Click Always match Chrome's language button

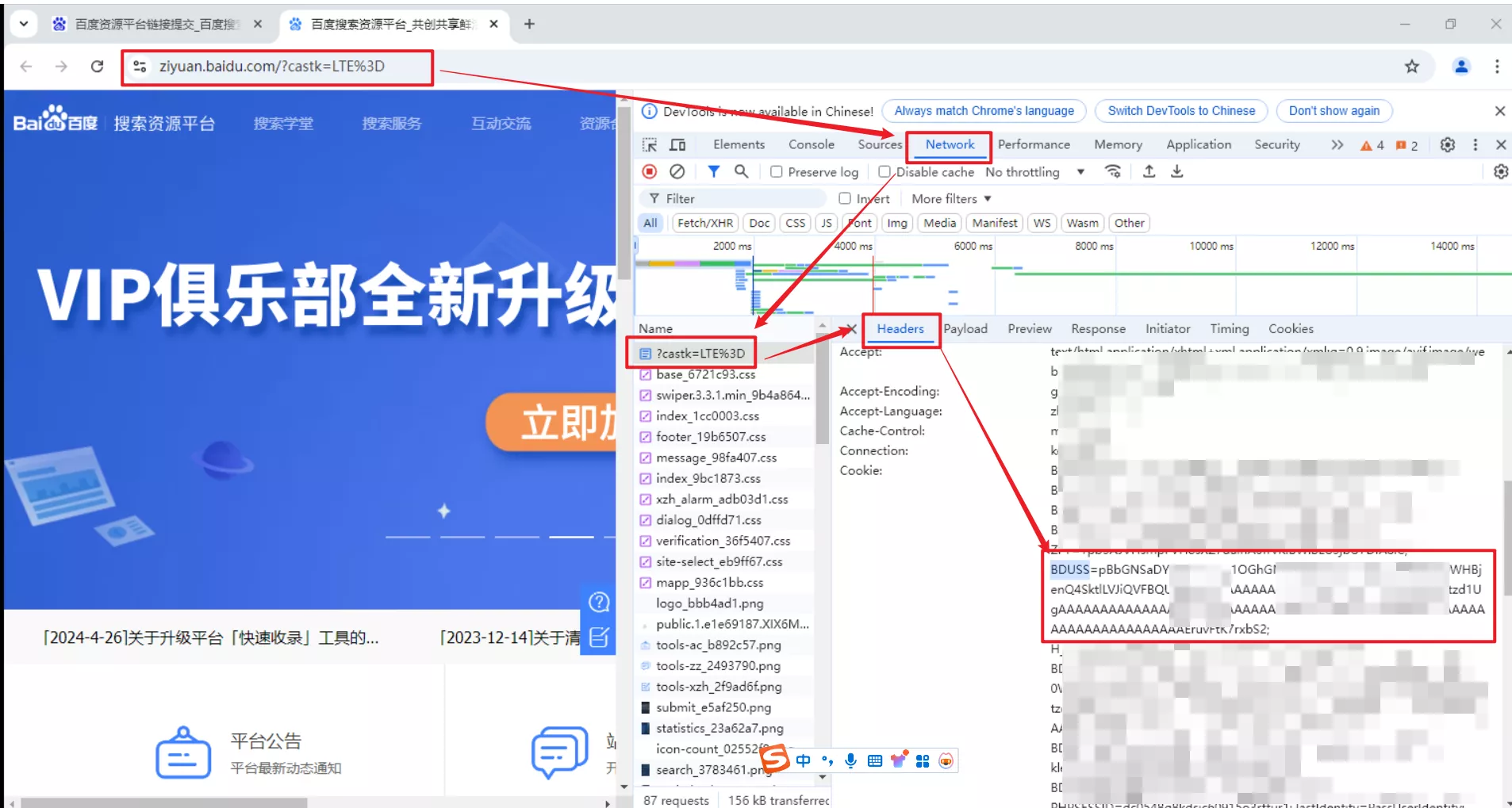point(984,111)
